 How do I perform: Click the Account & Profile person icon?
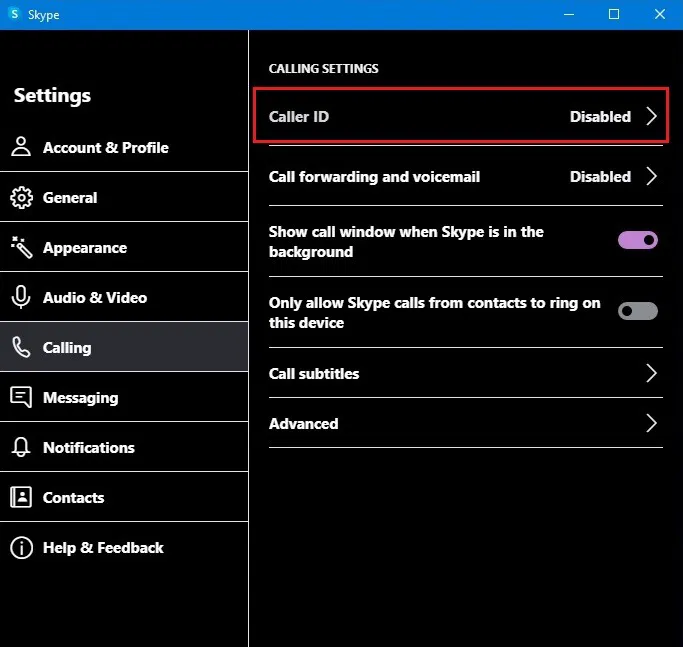point(21,146)
